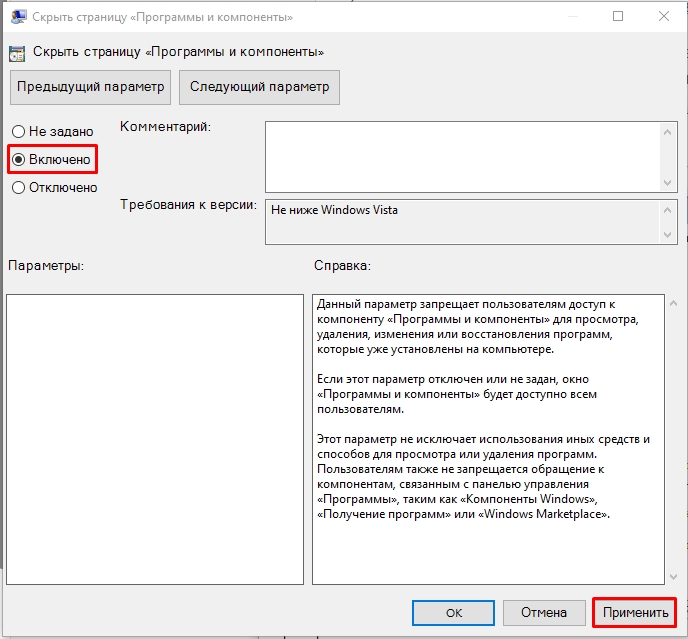Select the 'Включено' radio button
The height and width of the screenshot is (639, 688).
[18, 159]
